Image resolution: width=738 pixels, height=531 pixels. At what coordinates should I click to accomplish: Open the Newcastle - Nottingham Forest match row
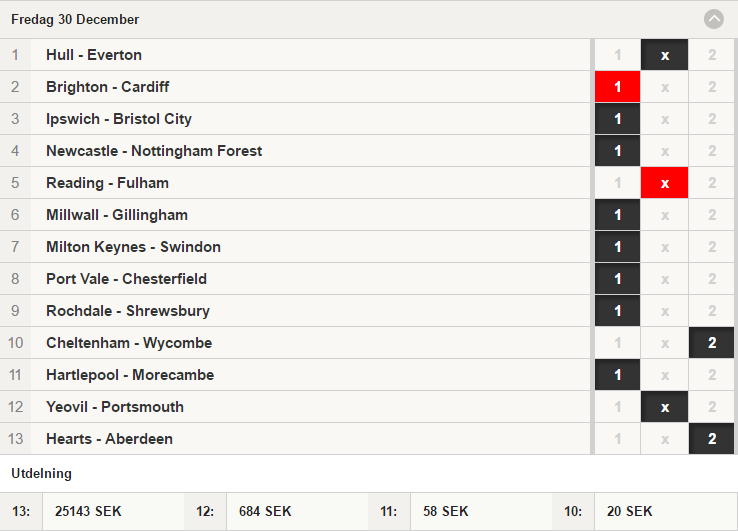pyautogui.click(x=295, y=151)
